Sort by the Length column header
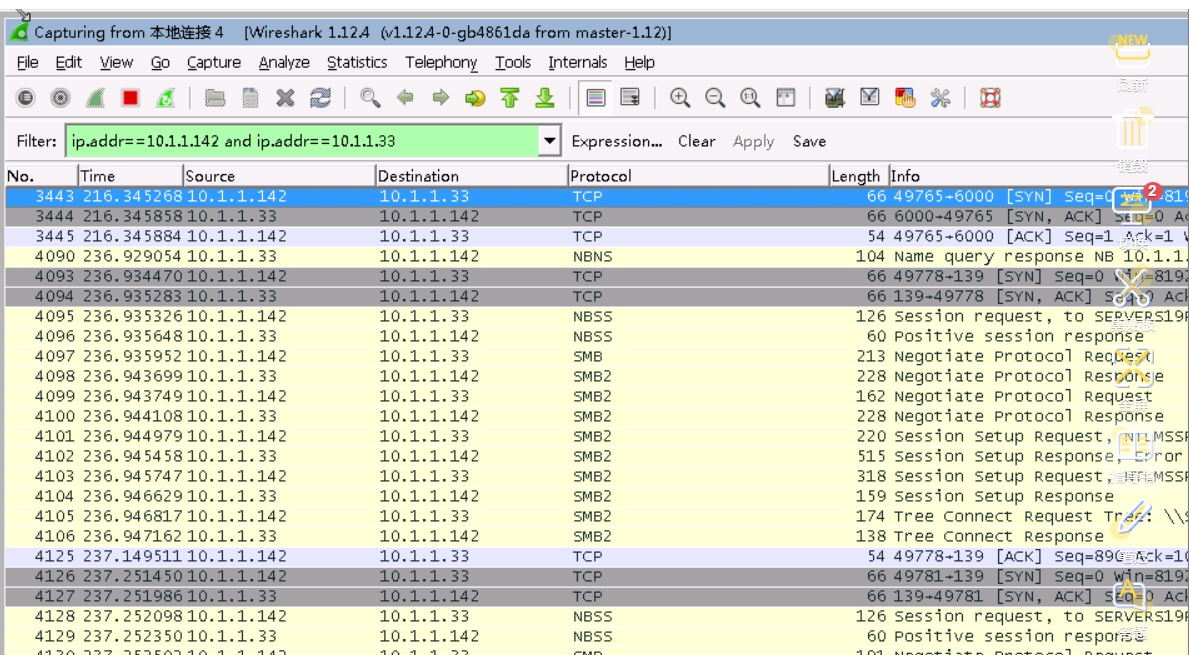 858,176
